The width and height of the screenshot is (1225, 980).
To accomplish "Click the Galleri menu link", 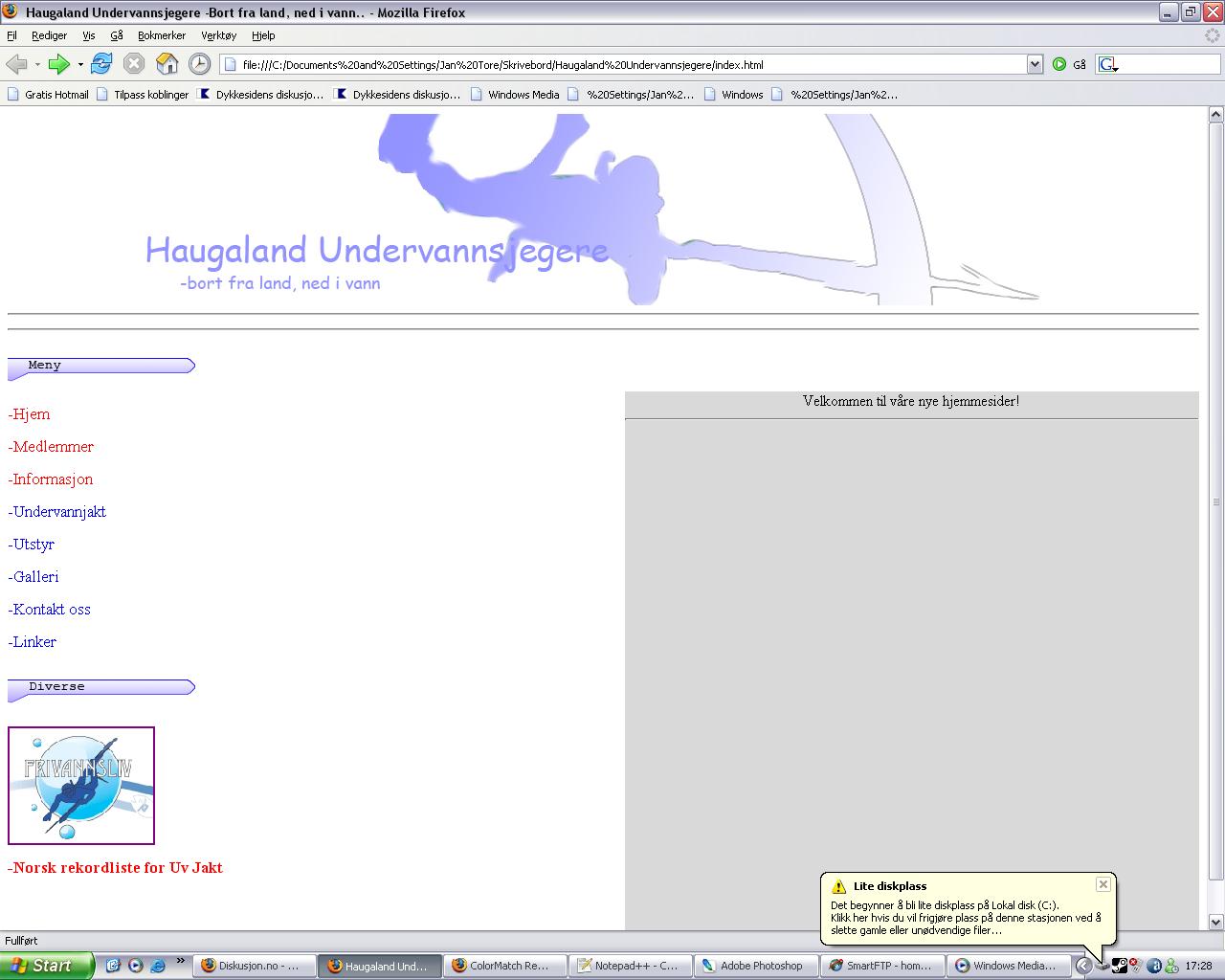I will click(35, 577).
